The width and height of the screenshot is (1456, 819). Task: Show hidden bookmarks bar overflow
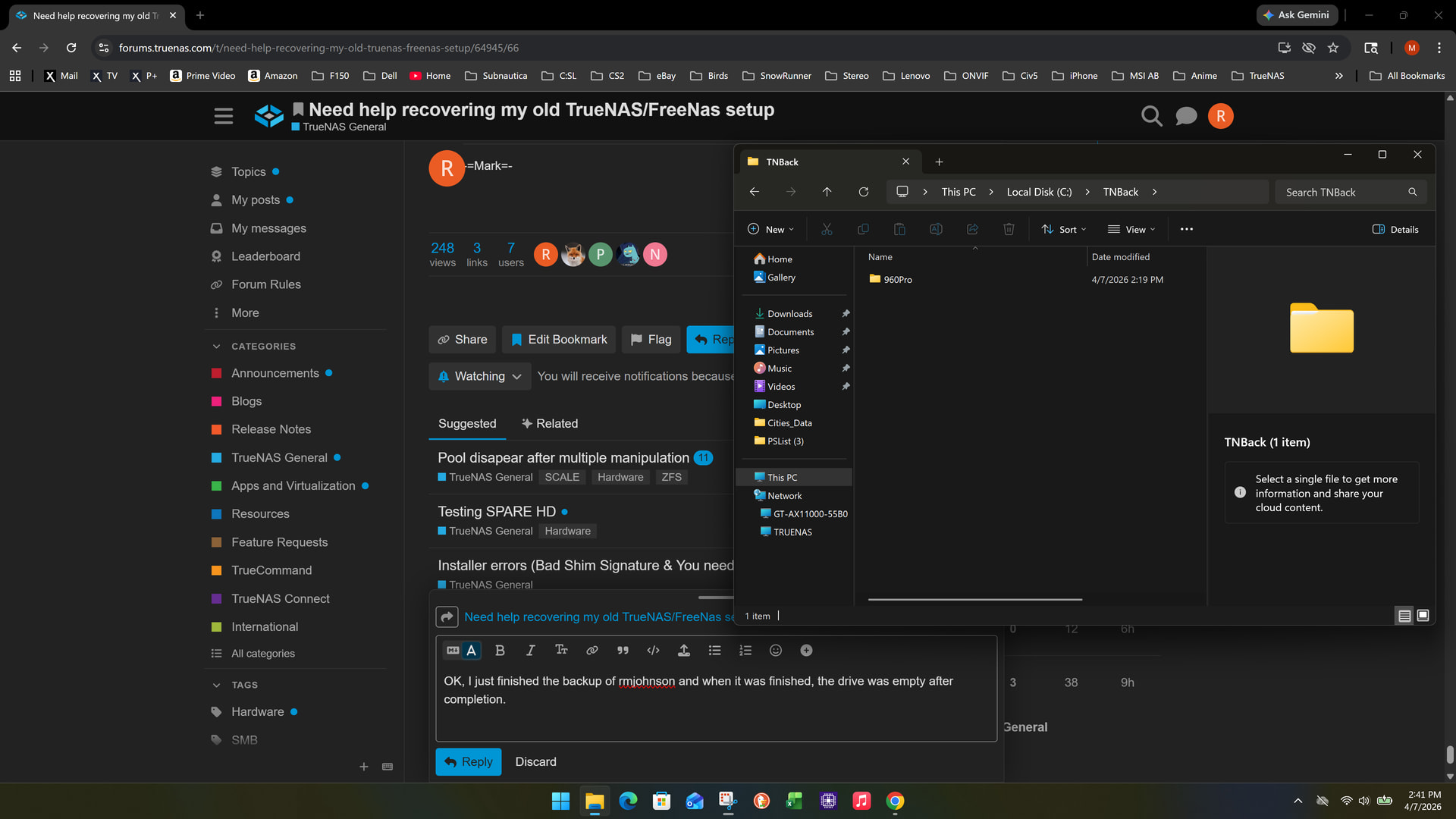pos(1338,76)
